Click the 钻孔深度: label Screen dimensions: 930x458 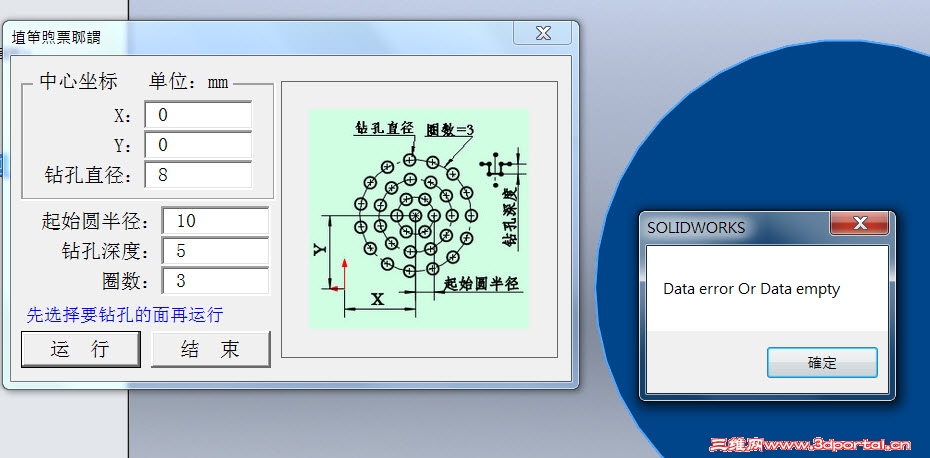(x=106, y=252)
